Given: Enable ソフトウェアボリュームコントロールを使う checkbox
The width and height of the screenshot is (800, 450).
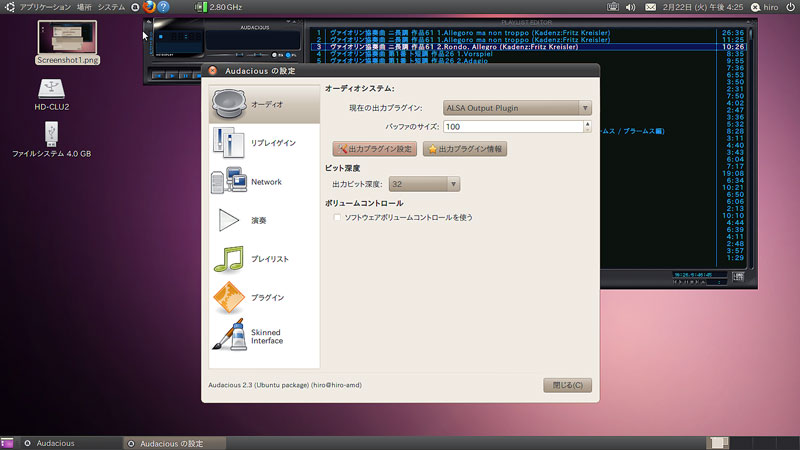Looking at the screenshot, I should tap(337, 217).
